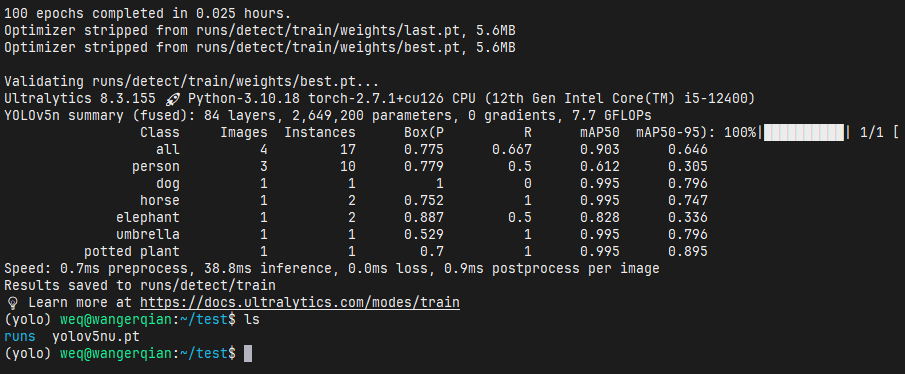Click the potted plant class row label
905x374 pixels.
(x=132, y=252)
